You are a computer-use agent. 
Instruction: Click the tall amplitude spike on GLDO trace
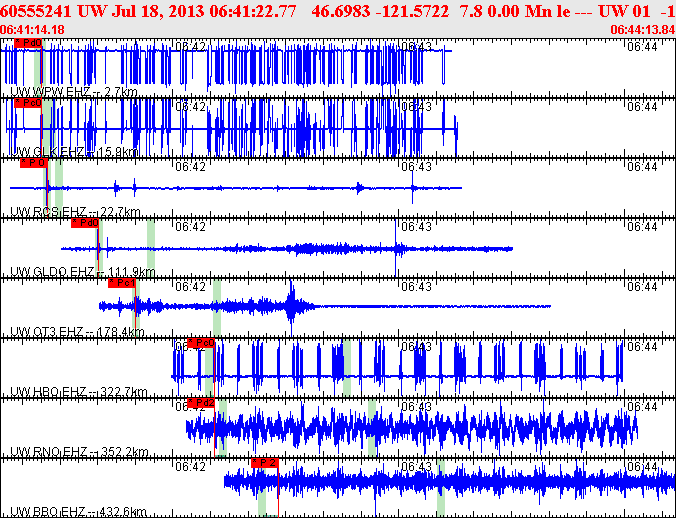pos(395,248)
